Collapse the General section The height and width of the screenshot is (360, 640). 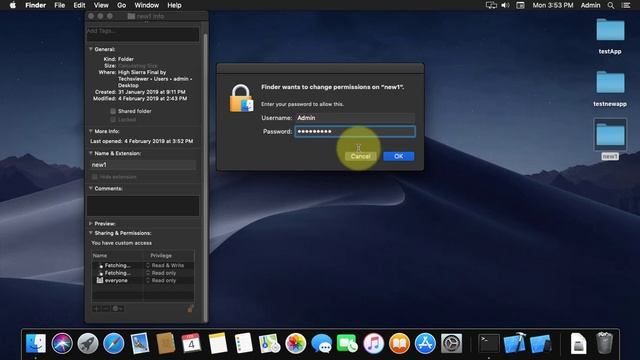coord(91,49)
